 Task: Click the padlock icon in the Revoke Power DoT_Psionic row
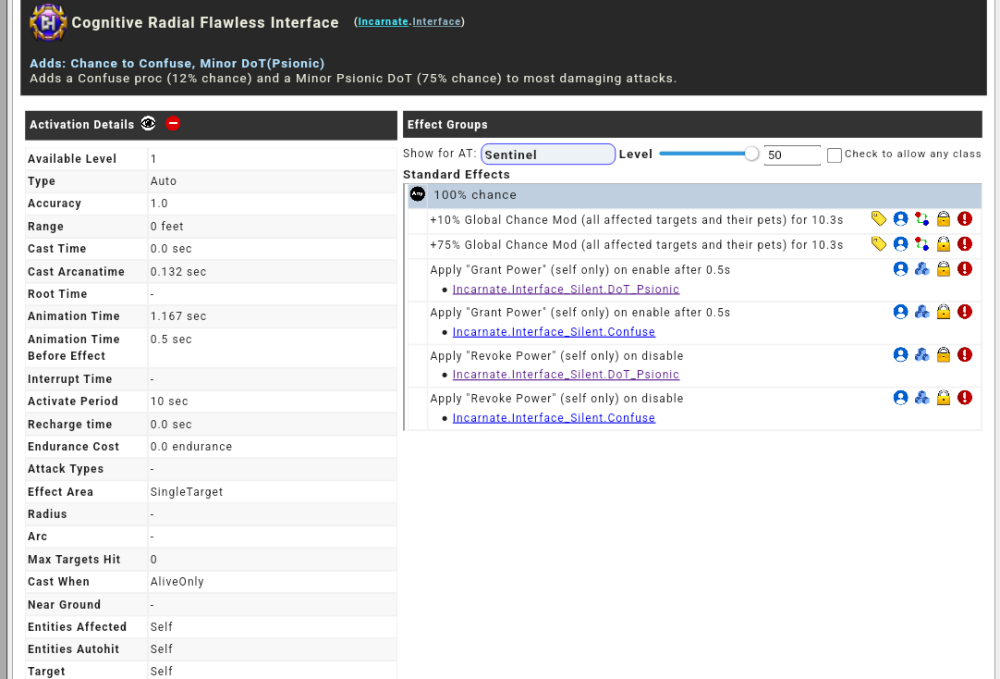pyautogui.click(x=943, y=355)
